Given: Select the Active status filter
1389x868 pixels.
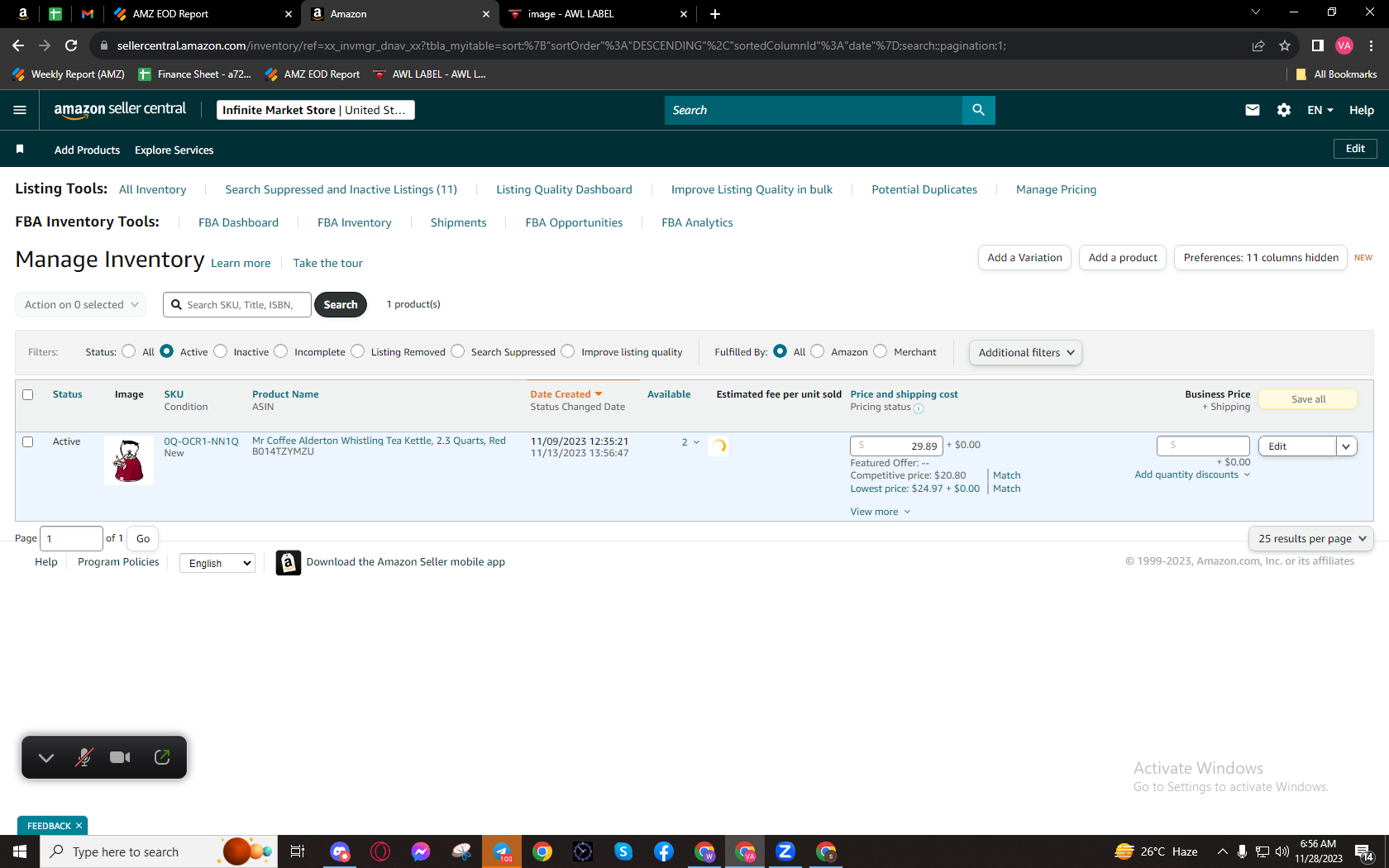Looking at the screenshot, I should coord(166,351).
